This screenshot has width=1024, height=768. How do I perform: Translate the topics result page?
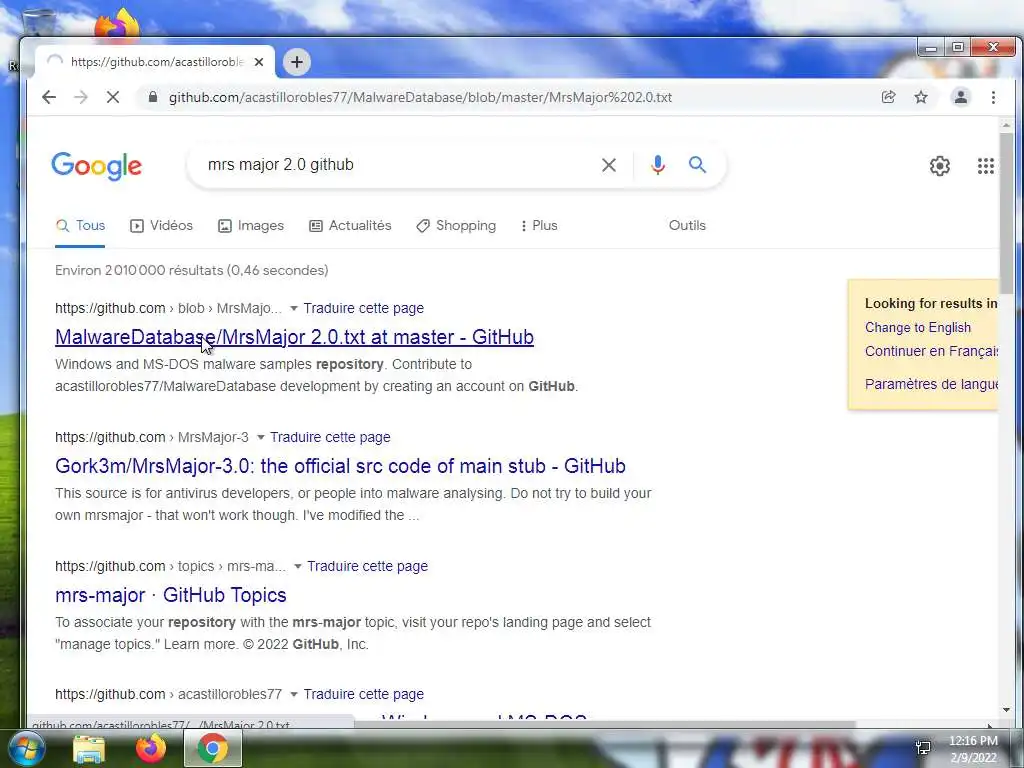pyautogui.click(x=368, y=566)
